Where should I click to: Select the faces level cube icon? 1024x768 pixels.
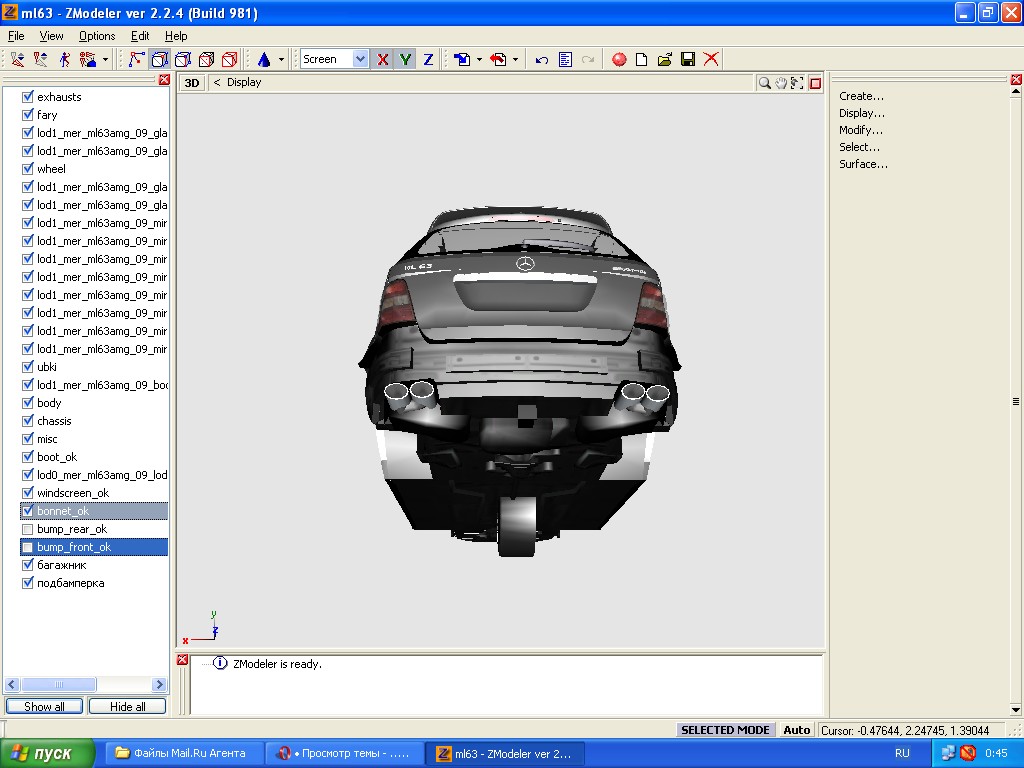pyautogui.click(x=183, y=59)
